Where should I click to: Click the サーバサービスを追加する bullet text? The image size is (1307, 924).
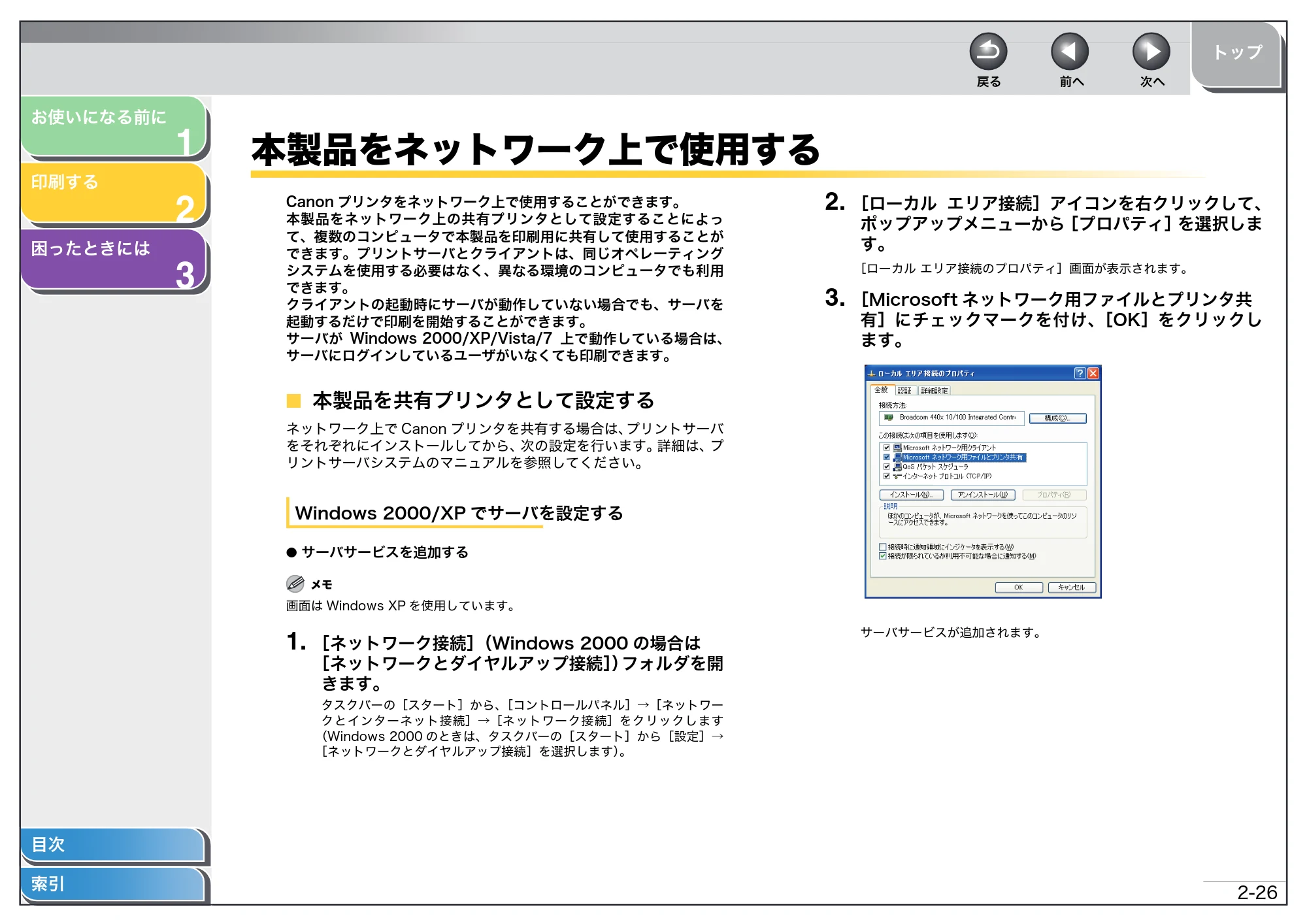point(385,552)
